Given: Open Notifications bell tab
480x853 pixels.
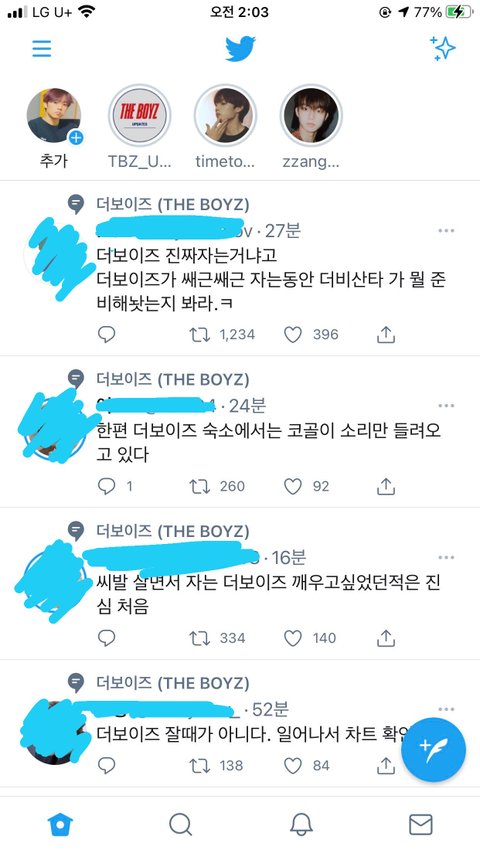Looking at the screenshot, I should (301, 825).
